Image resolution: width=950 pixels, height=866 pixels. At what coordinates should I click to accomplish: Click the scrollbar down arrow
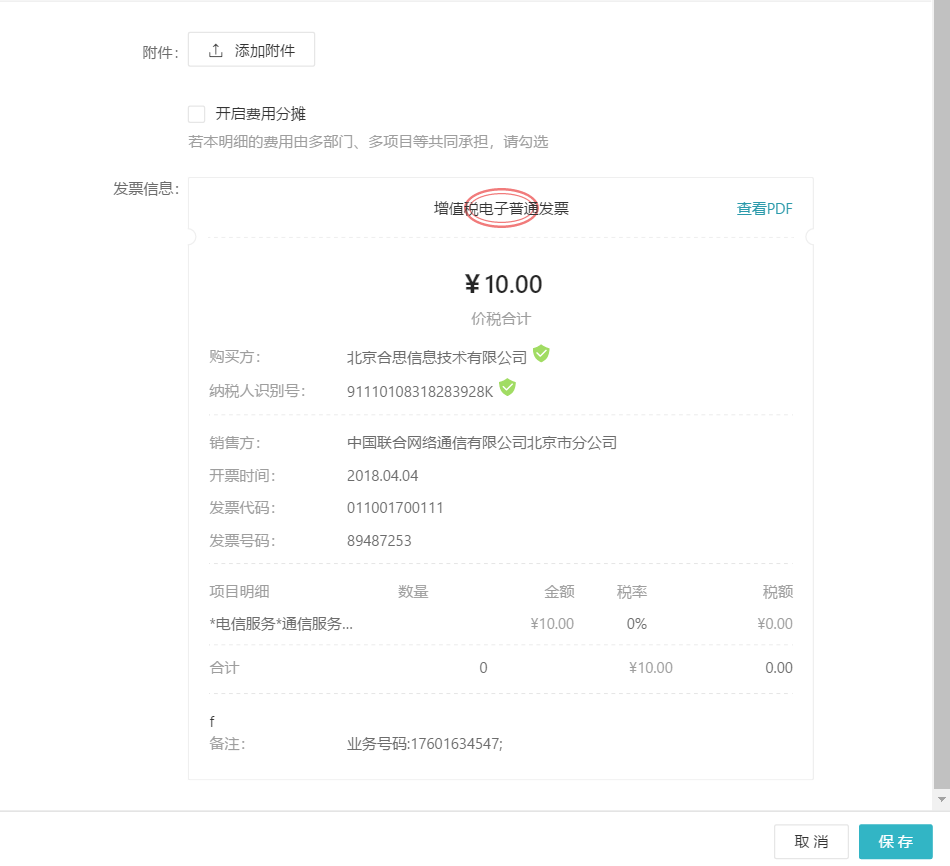click(x=942, y=799)
